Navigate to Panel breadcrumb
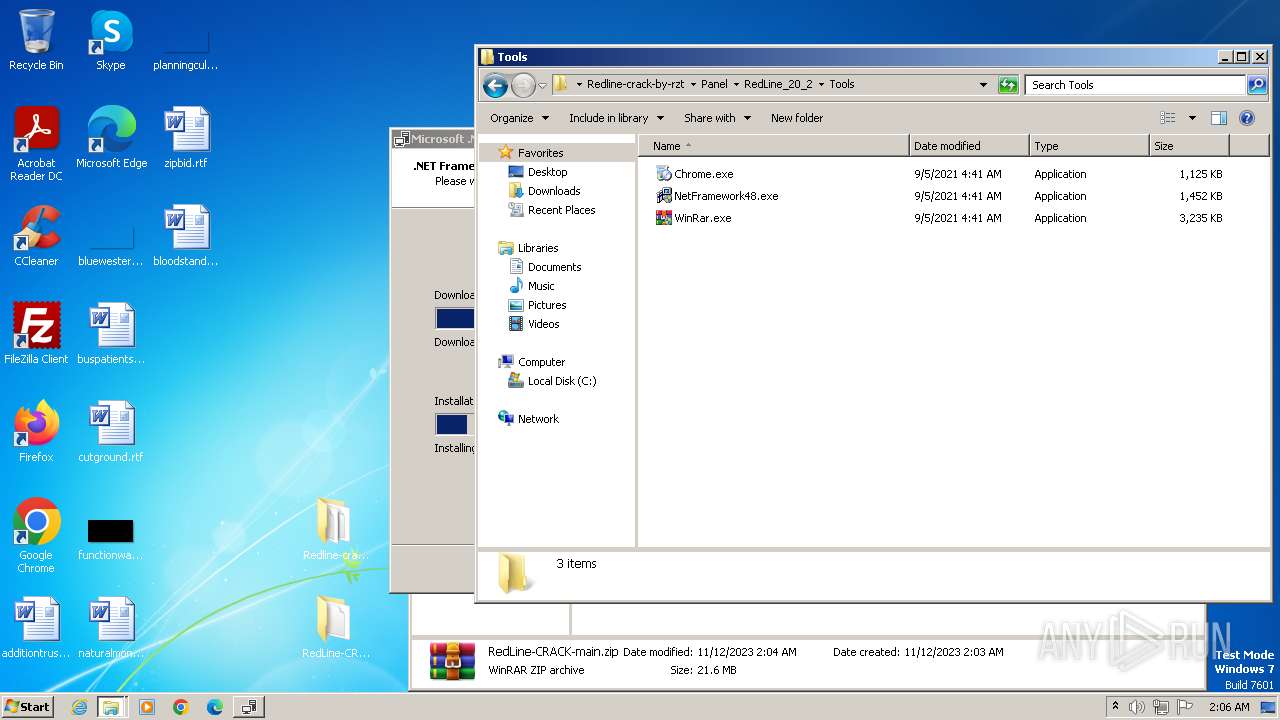1280x720 pixels. click(714, 85)
